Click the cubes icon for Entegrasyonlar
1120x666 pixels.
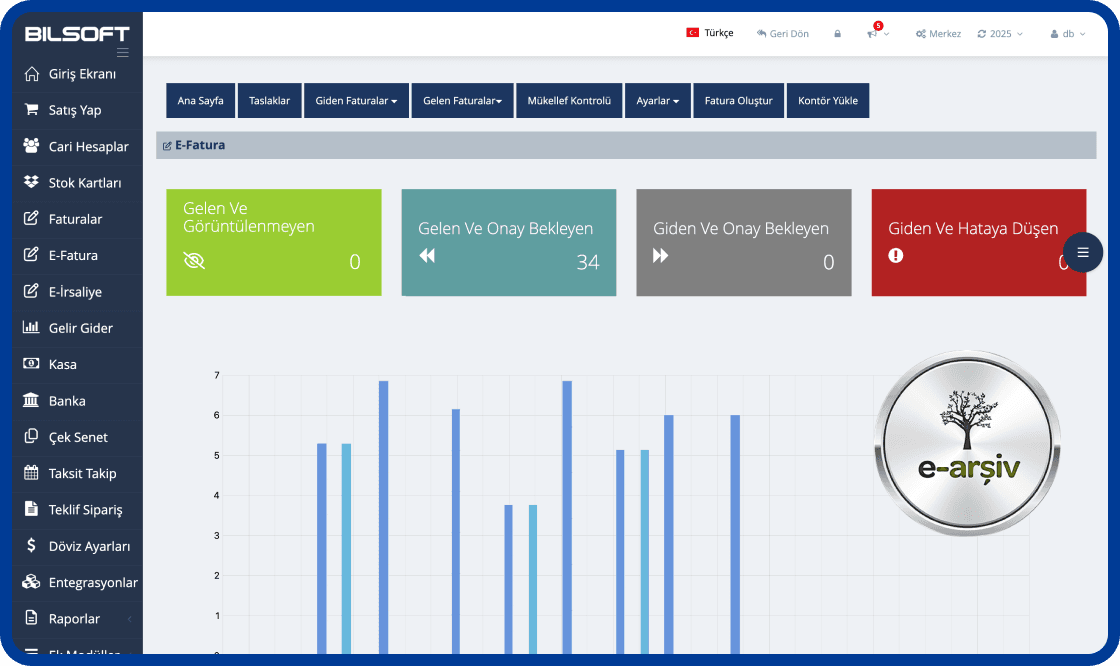tap(31, 582)
